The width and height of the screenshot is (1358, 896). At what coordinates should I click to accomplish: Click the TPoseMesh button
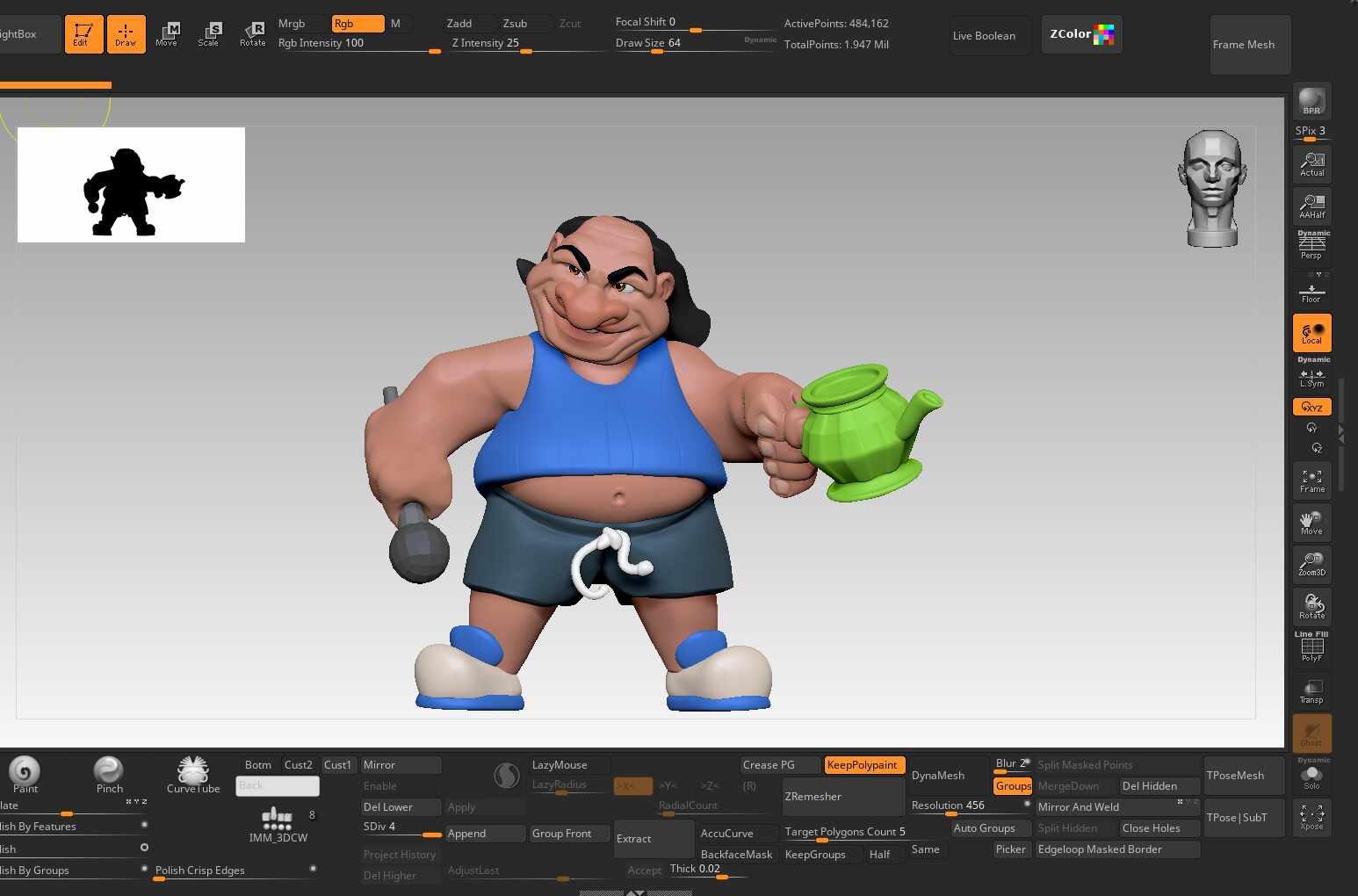[1244, 776]
